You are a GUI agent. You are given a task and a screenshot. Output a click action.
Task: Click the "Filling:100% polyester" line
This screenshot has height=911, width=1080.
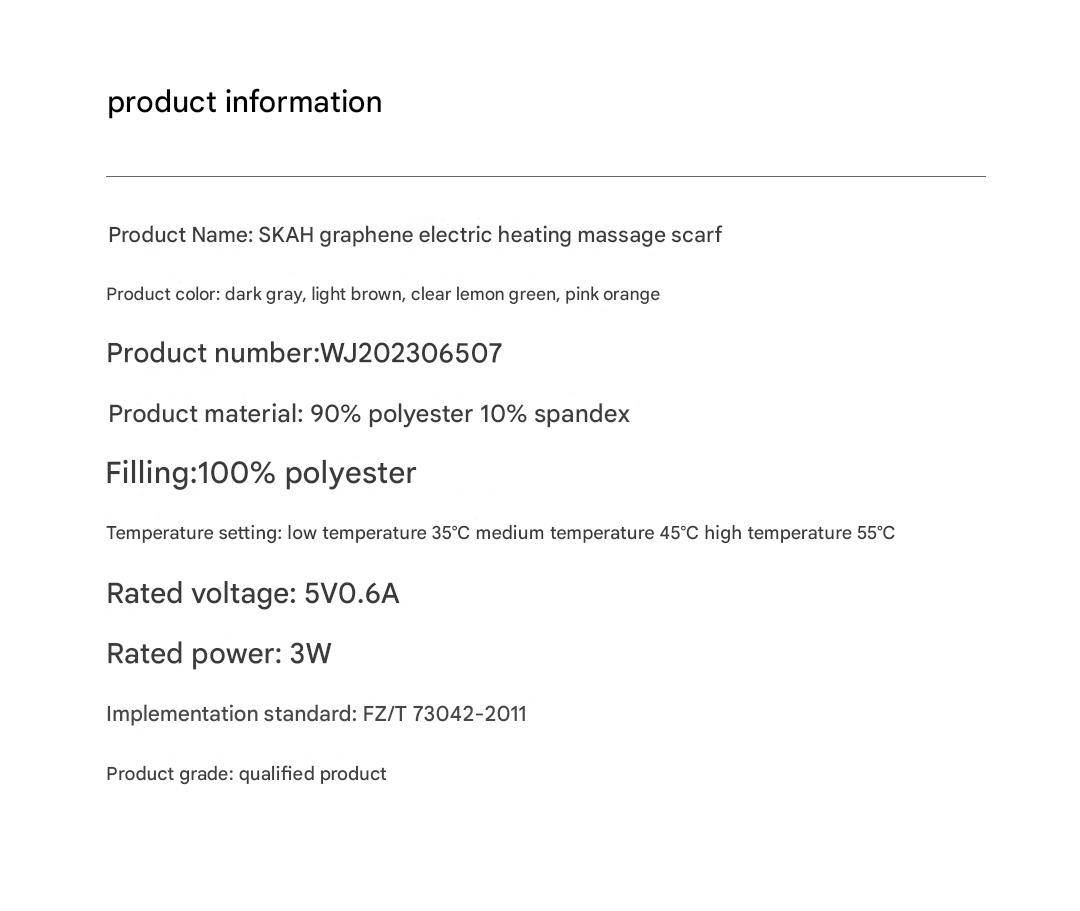pyautogui.click(x=261, y=473)
